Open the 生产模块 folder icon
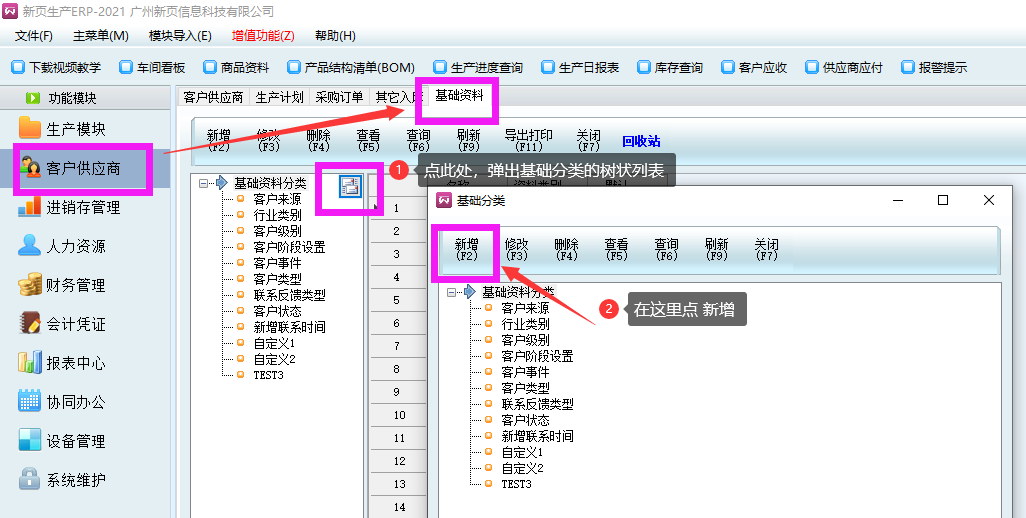The height and width of the screenshot is (518, 1026). click(x=30, y=129)
